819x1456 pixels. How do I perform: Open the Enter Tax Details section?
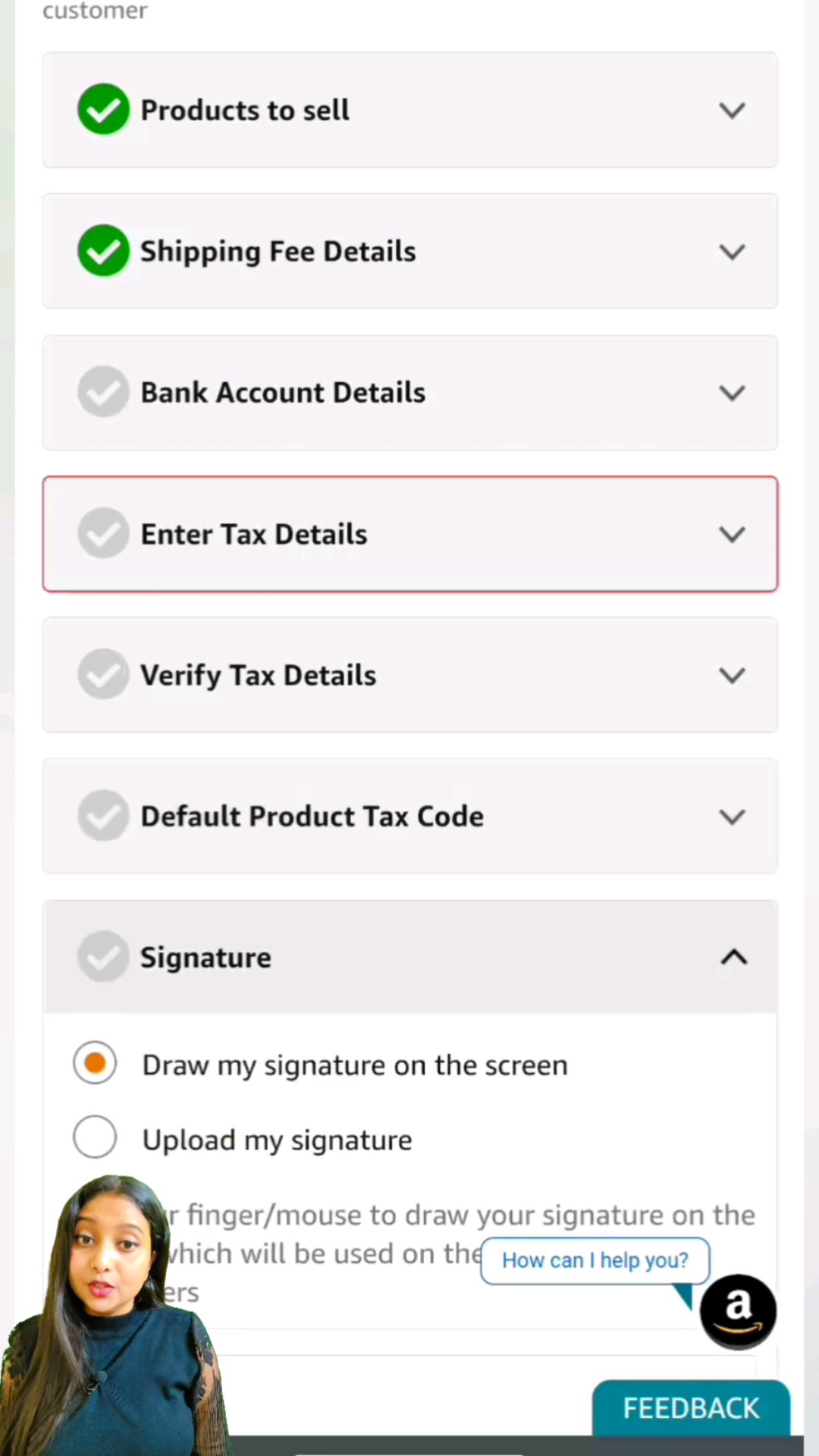(x=410, y=534)
